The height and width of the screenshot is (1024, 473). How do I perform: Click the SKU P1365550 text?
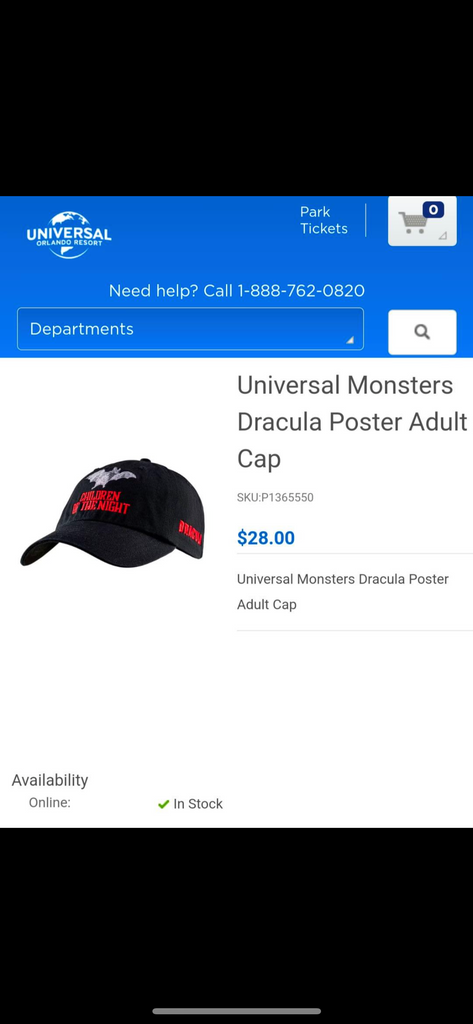point(275,498)
